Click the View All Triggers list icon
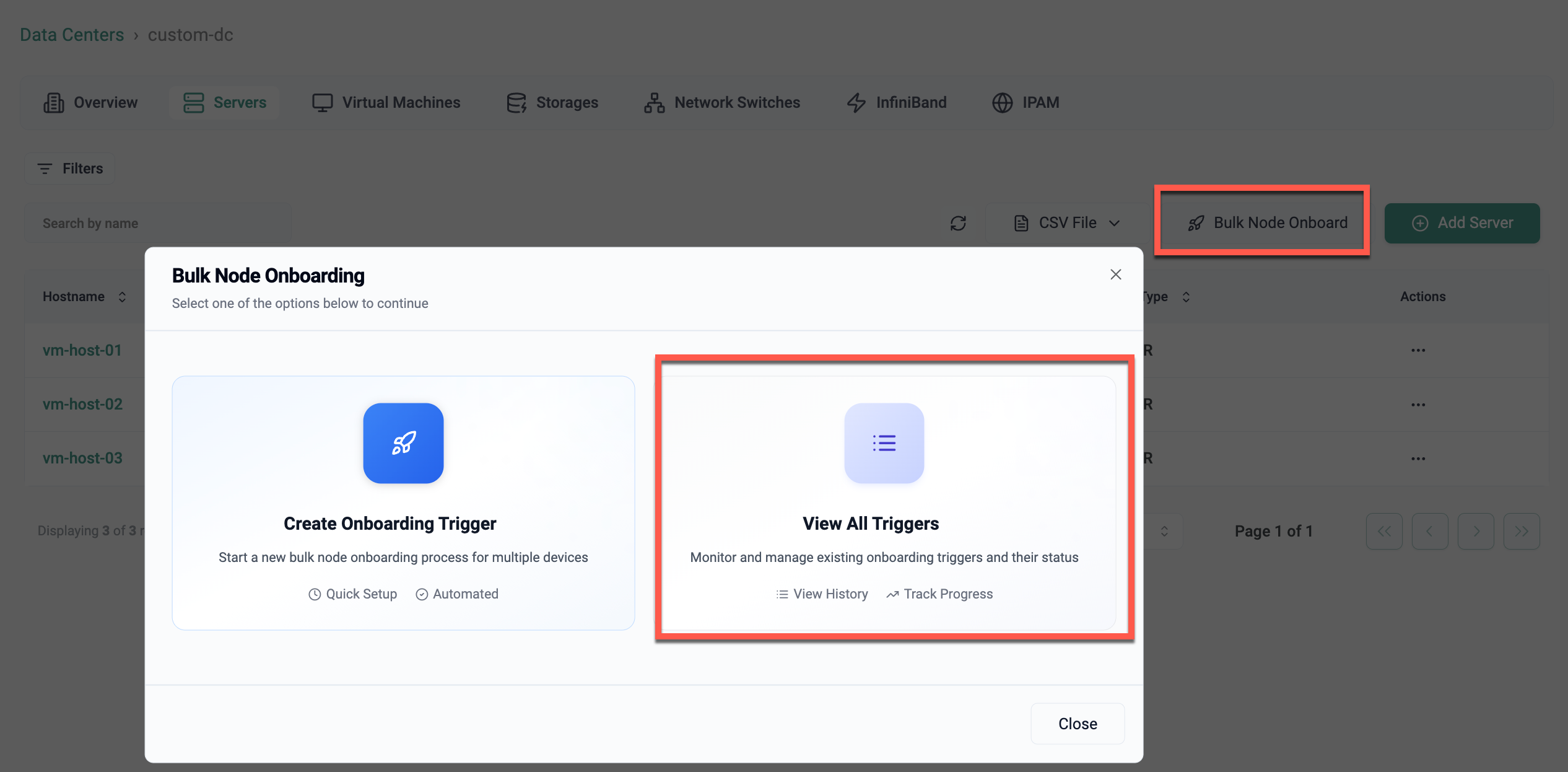 pos(884,443)
